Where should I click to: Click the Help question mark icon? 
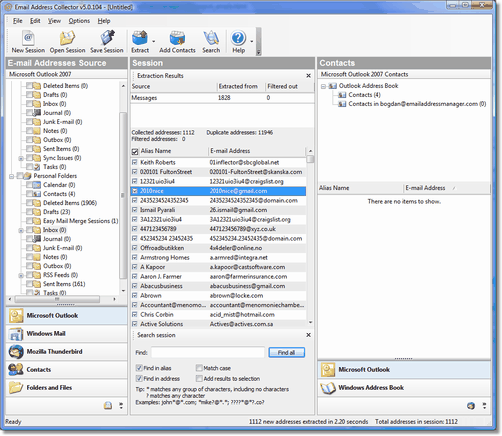pyautogui.click(x=238, y=38)
